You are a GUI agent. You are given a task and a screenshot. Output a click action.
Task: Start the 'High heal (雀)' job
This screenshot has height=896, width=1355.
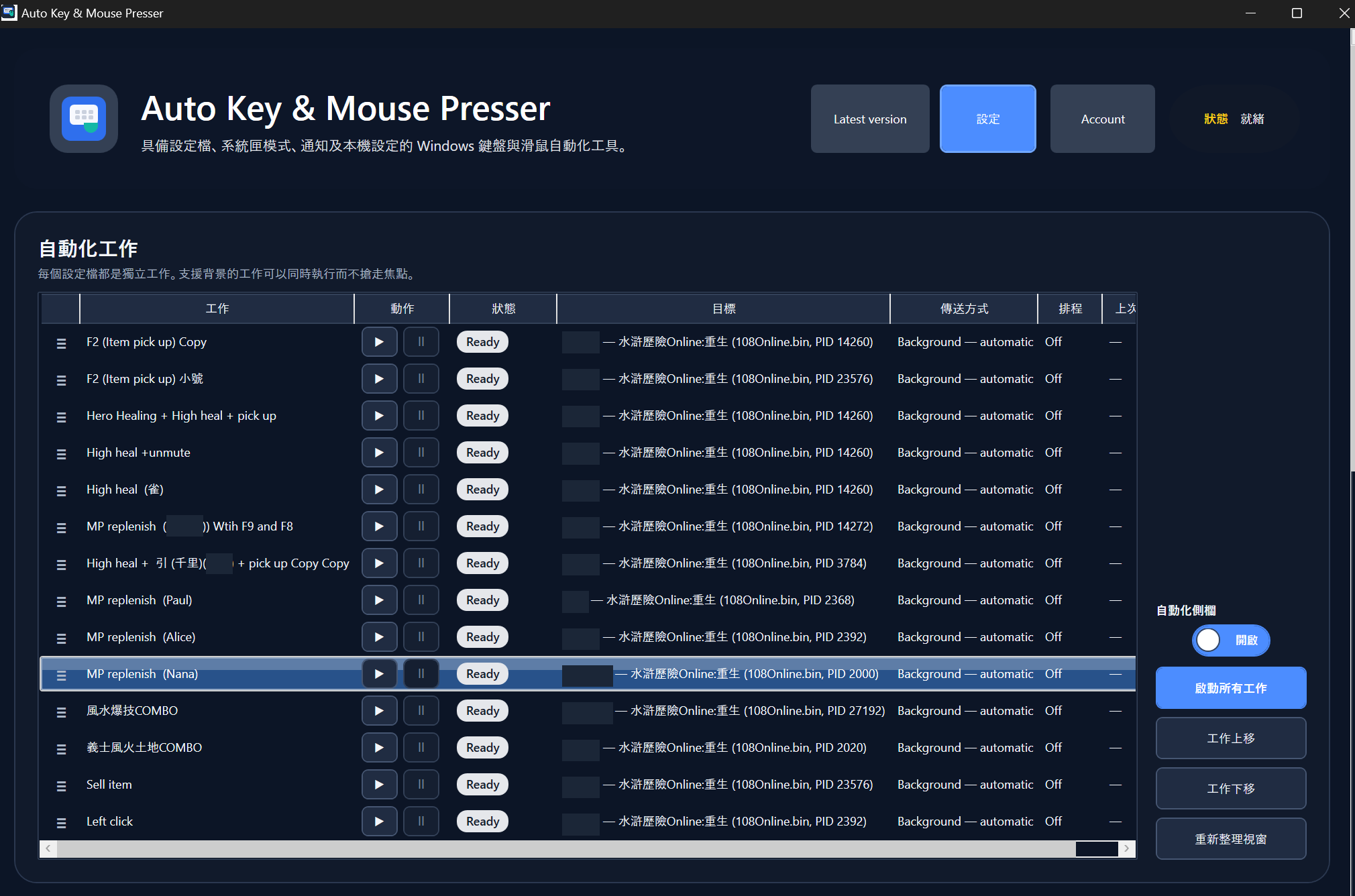pos(379,490)
